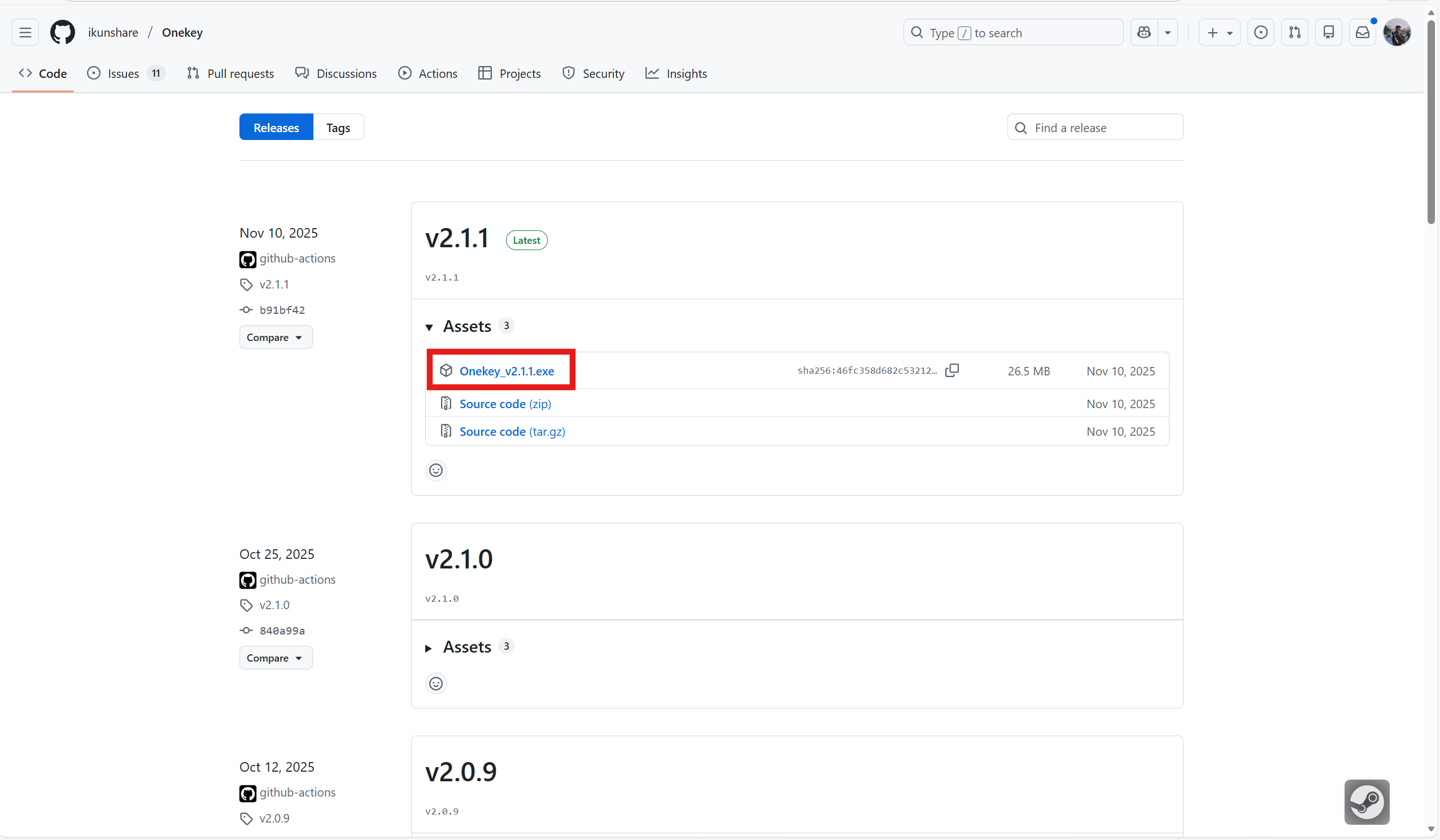Add emoji reaction to v2.1.0 release
1440x840 pixels.
point(436,684)
